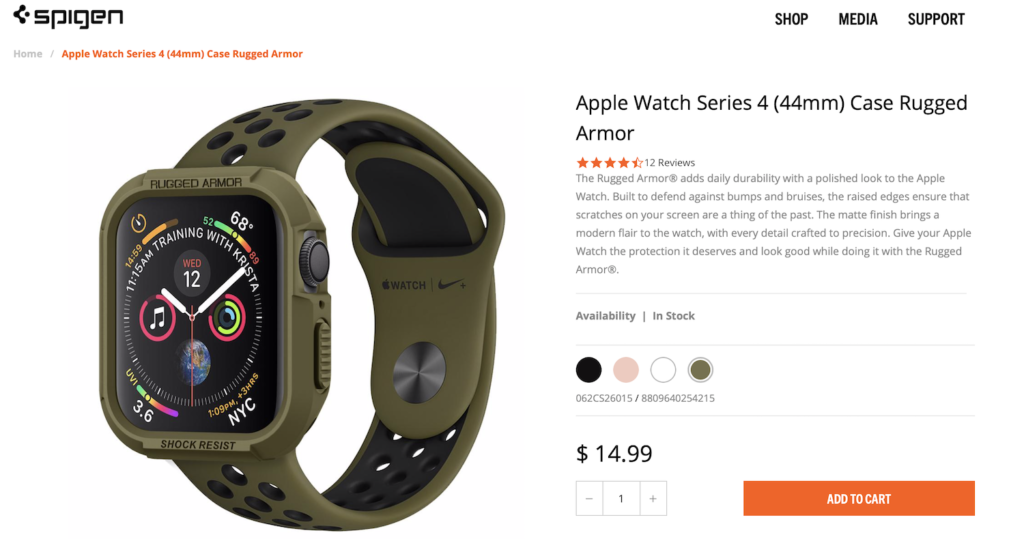
Task: Increase quantity with plus button
Action: [x=653, y=498]
